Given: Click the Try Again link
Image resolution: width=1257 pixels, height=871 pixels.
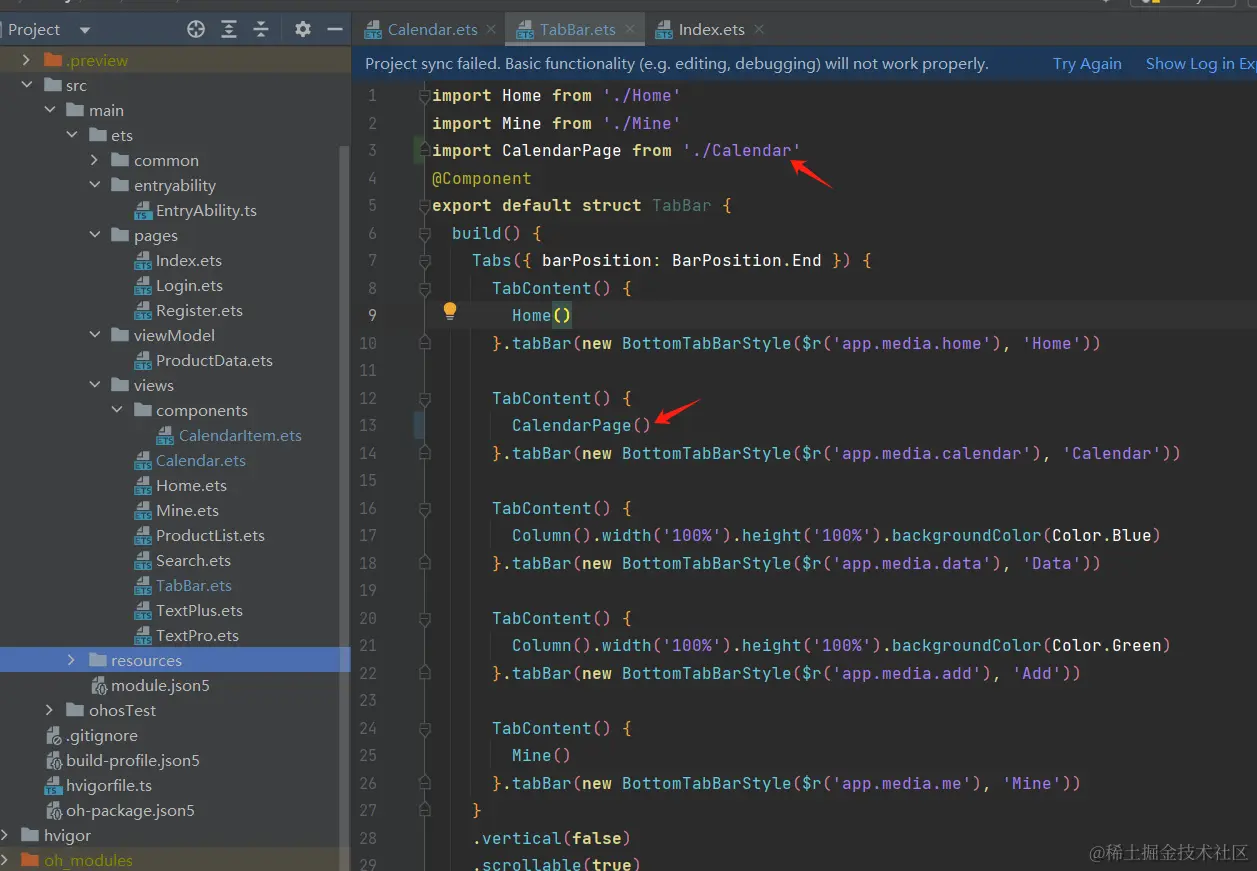Looking at the screenshot, I should 1087,64.
